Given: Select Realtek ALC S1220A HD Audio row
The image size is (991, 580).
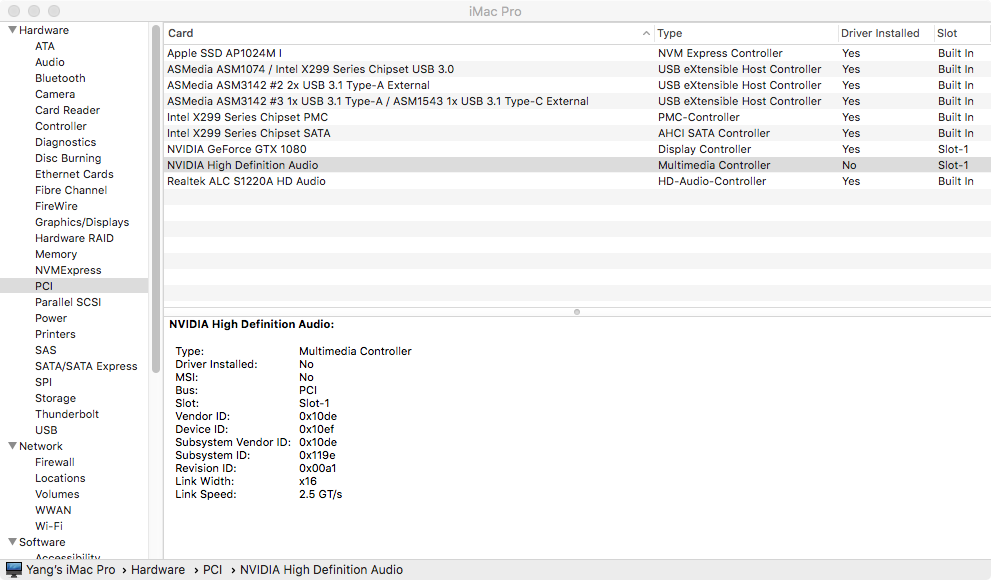Looking at the screenshot, I should pyautogui.click(x=577, y=181).
